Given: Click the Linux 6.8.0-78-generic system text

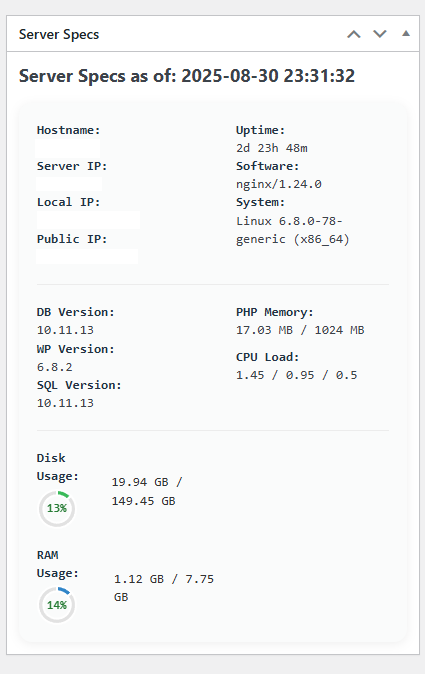Looking at the screenshot, I should point(293,230).
